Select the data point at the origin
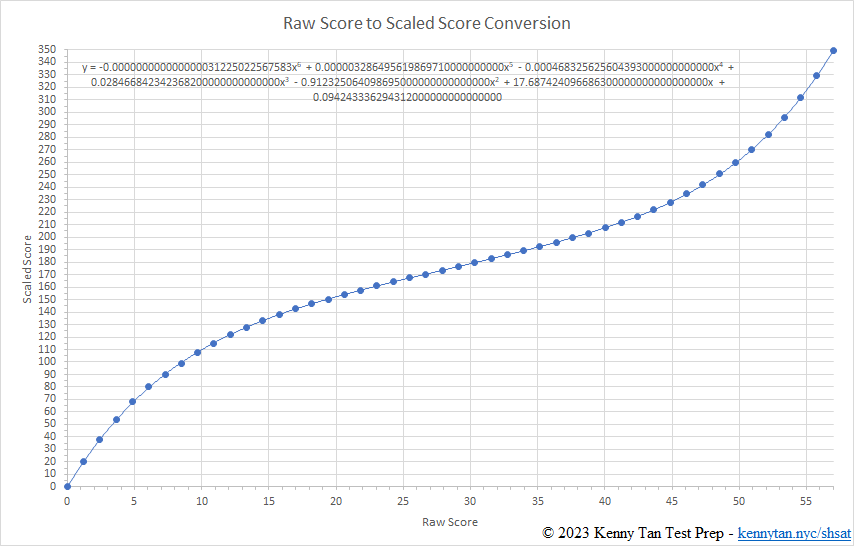Image resolution: width=854 pixels, height=546 pixels. [x=68, y=487]
